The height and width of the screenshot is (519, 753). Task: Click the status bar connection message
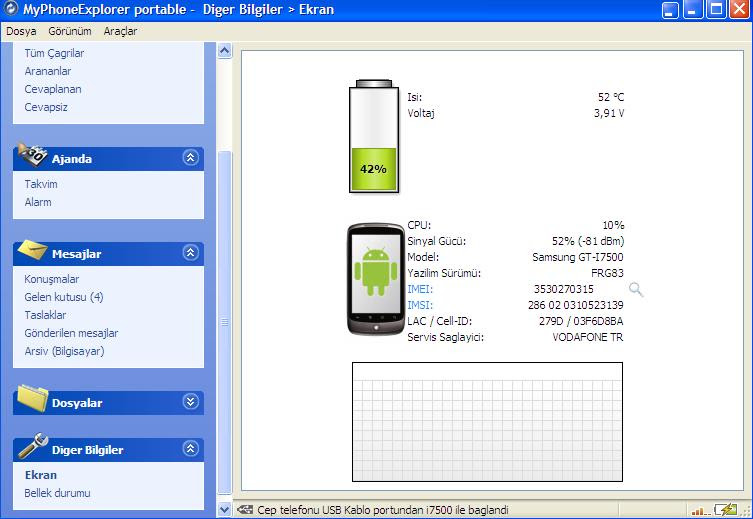(383, 510)
